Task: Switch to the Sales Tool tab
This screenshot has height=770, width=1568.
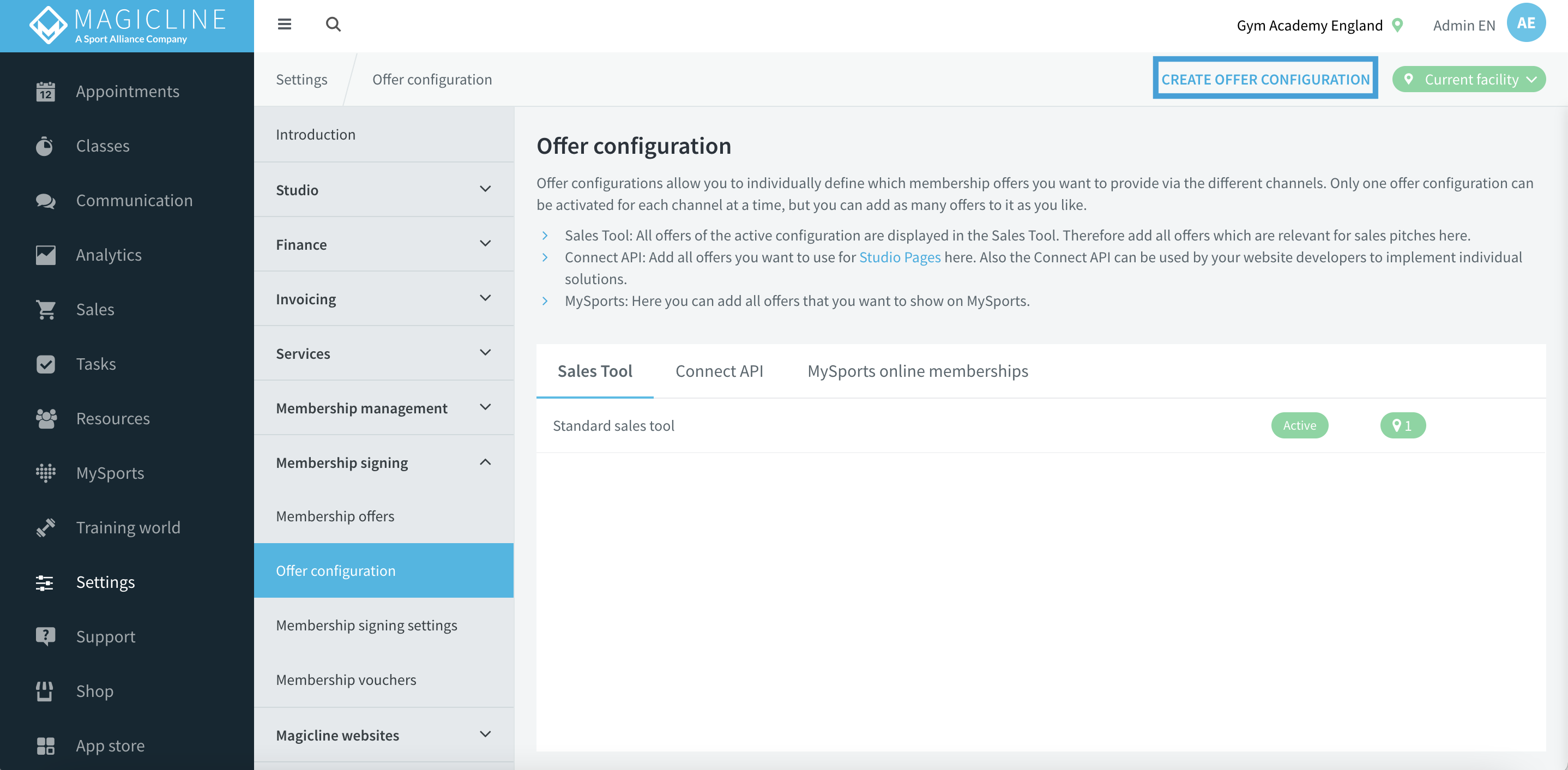Action: coord(595,371)
